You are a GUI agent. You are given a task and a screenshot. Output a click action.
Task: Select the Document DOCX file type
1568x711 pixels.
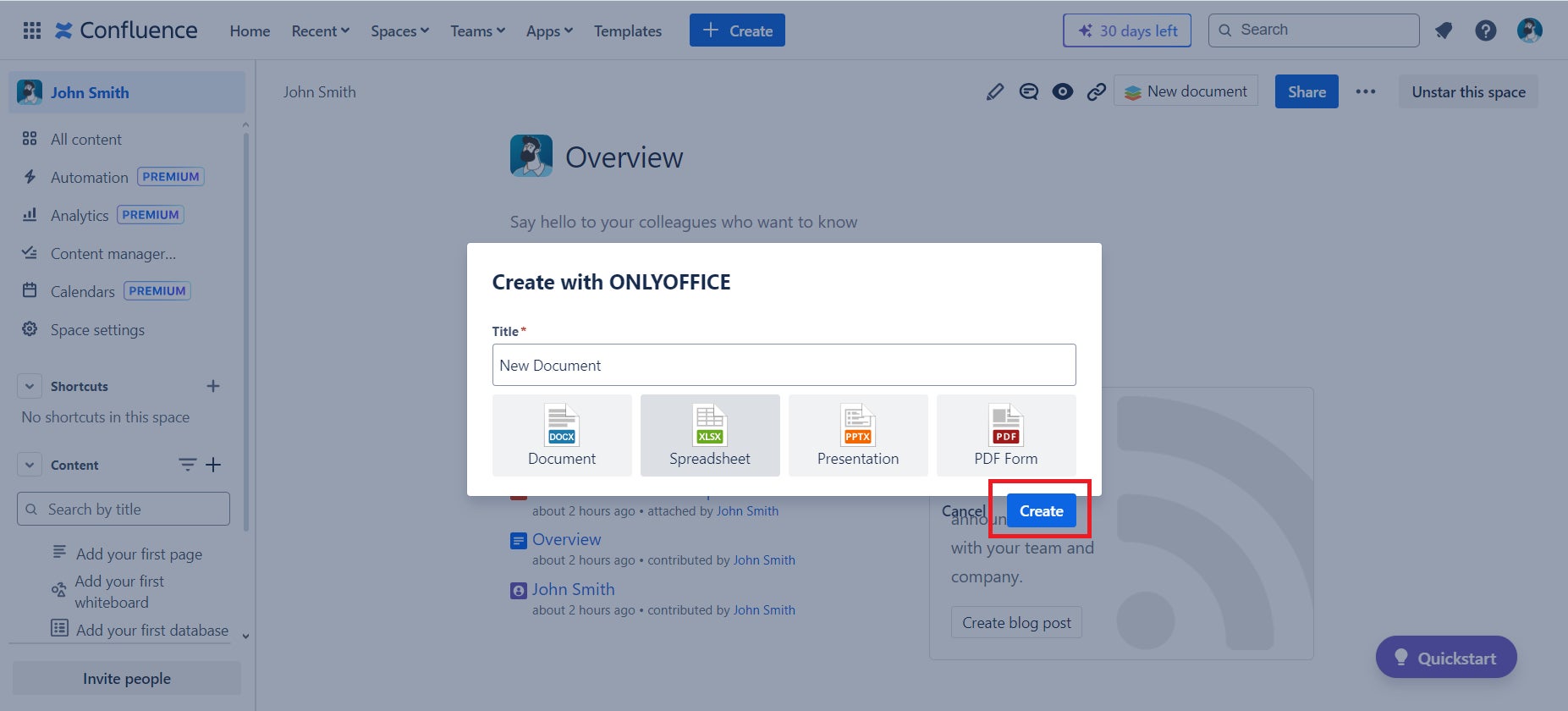[x=562, y=435]
